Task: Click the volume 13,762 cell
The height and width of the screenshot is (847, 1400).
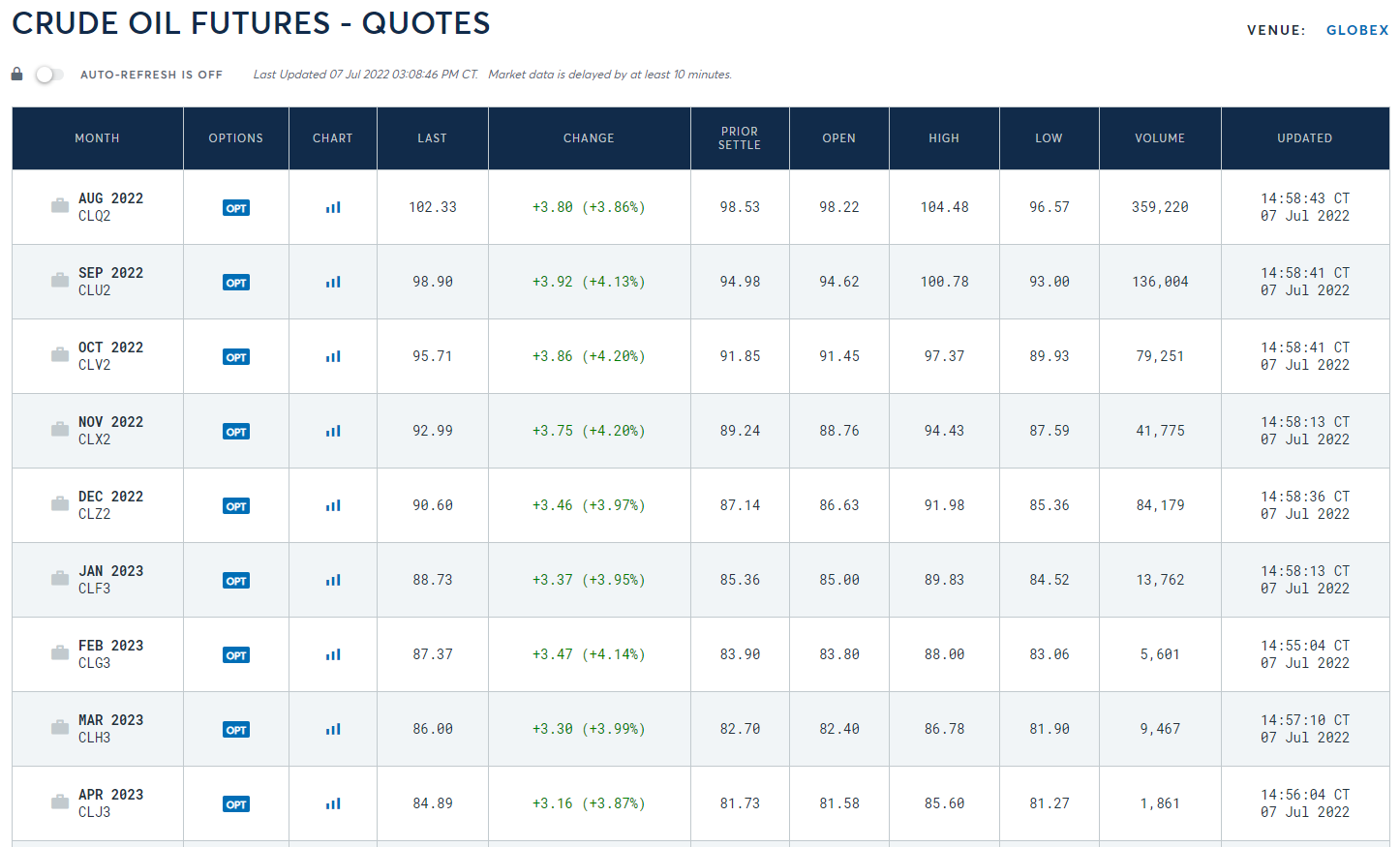Action: click(1160, 580)
